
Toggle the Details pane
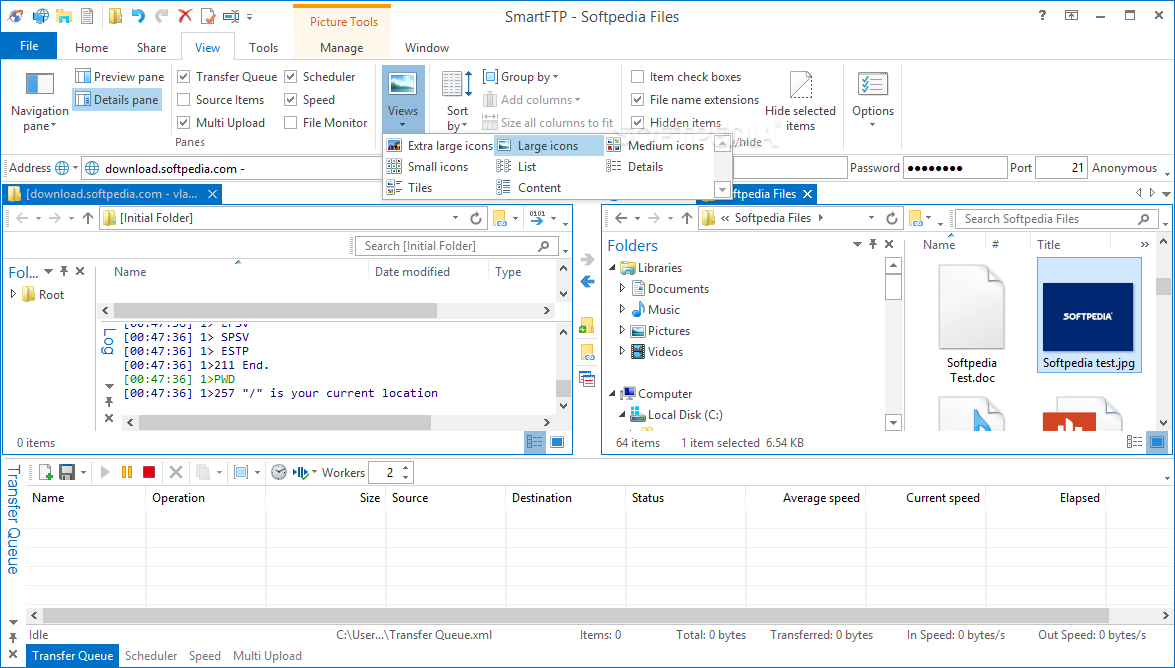(117, 100)
